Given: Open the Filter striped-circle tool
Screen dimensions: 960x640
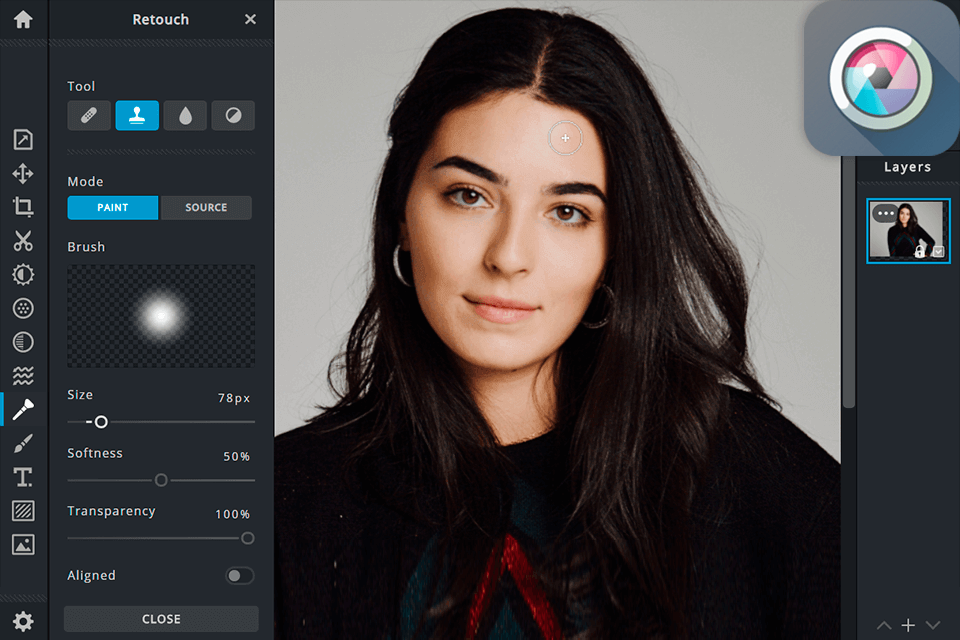Looking at the screenshot, I should pyautogui.click(x=23, y=342).
